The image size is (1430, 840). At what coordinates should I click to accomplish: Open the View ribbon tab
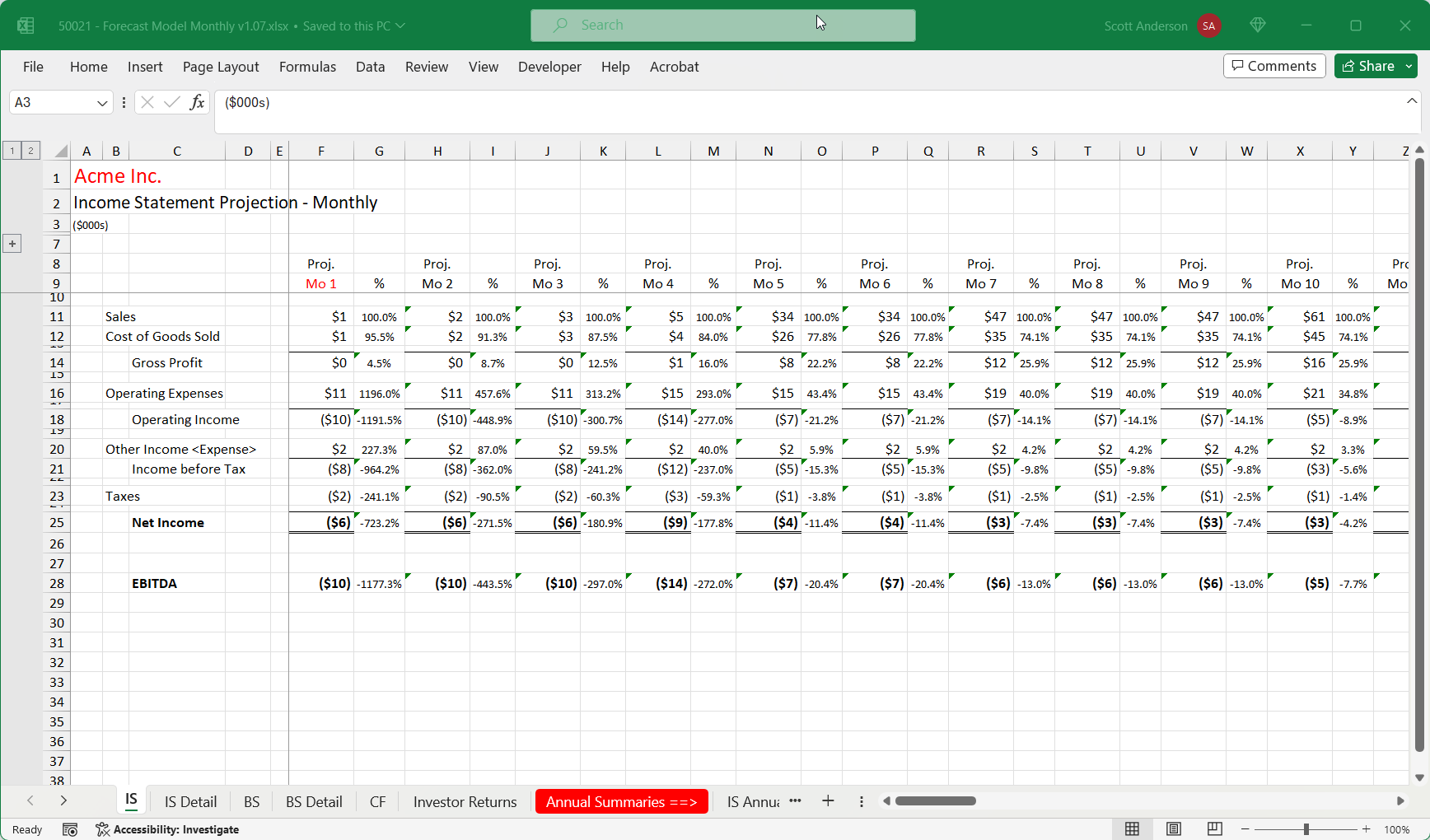click(x=484, y=67)
